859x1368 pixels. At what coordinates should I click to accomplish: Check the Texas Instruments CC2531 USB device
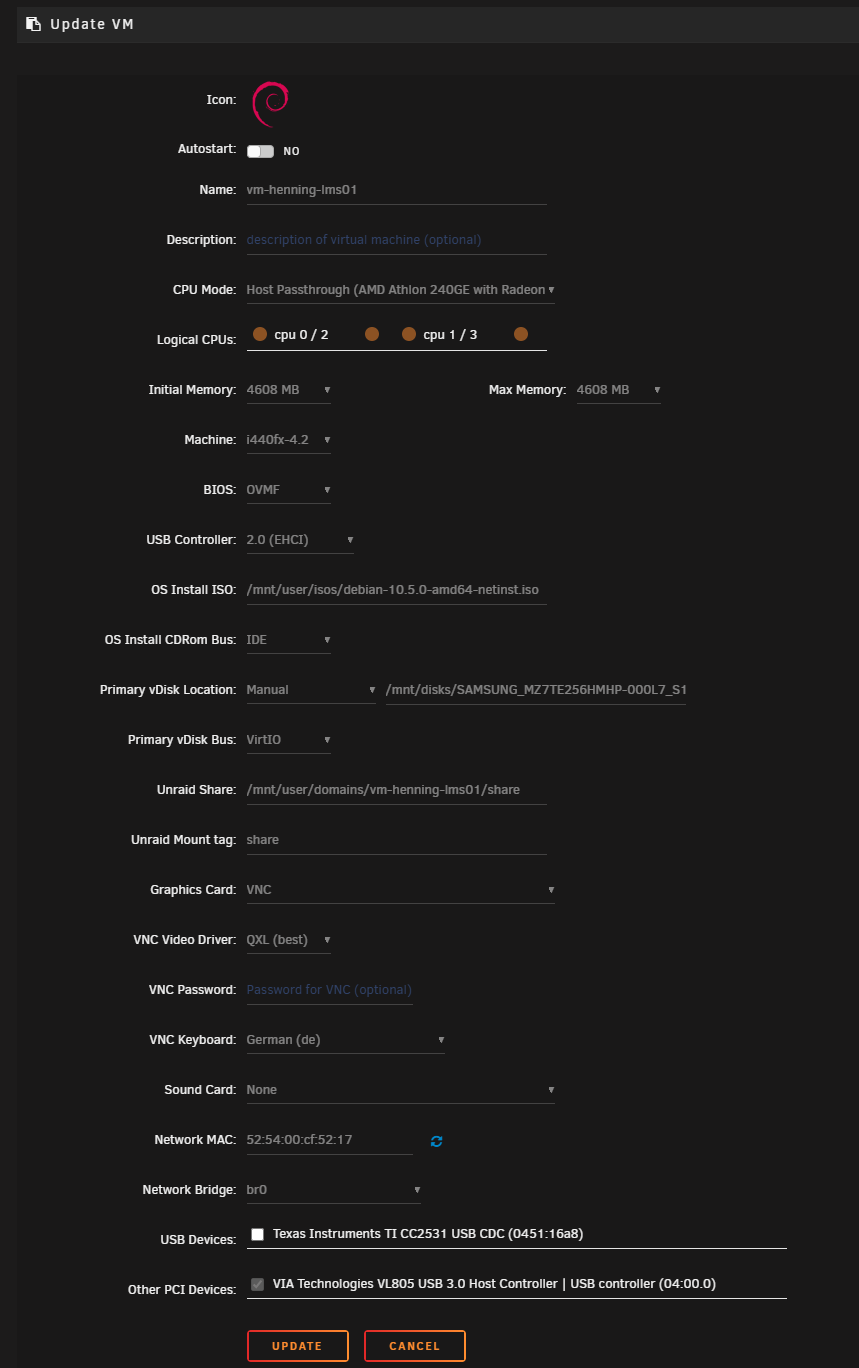point(258,1235)
